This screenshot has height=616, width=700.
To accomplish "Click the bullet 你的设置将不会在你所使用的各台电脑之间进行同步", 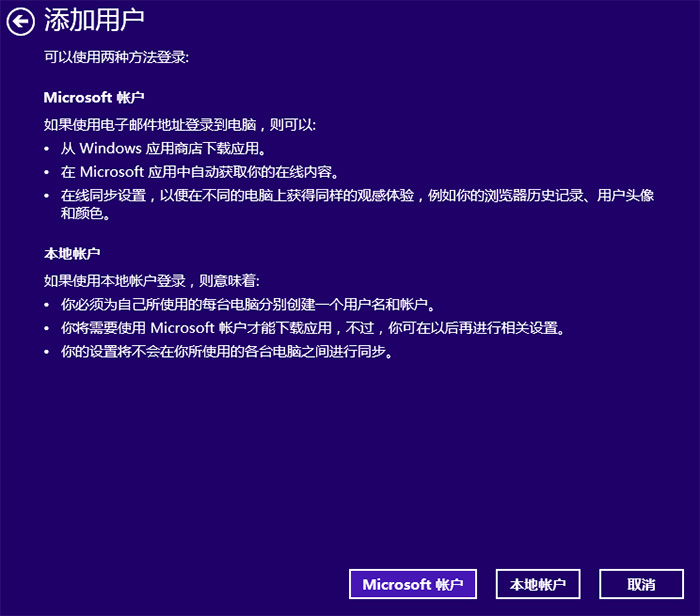I will pyautogui.click(x=227, y=352).
